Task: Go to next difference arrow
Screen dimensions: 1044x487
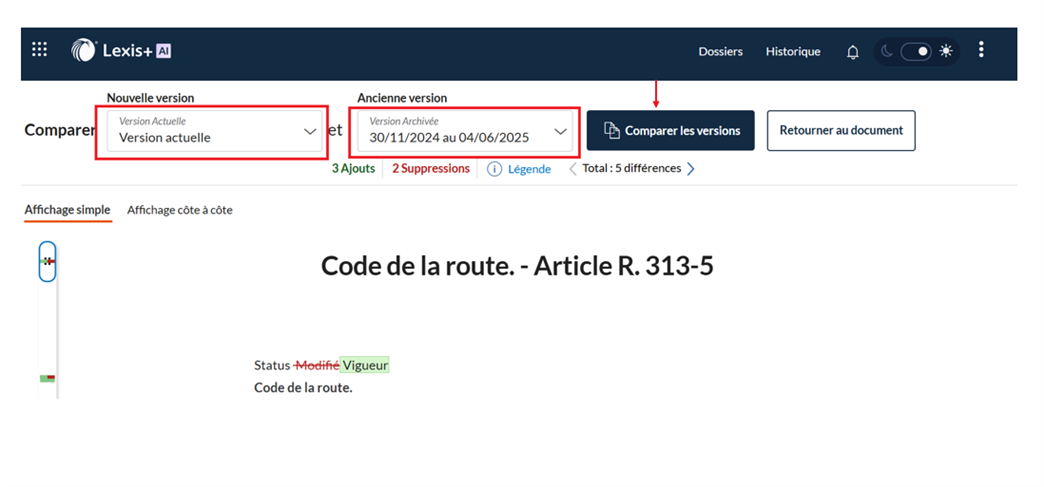Action: 690,169
